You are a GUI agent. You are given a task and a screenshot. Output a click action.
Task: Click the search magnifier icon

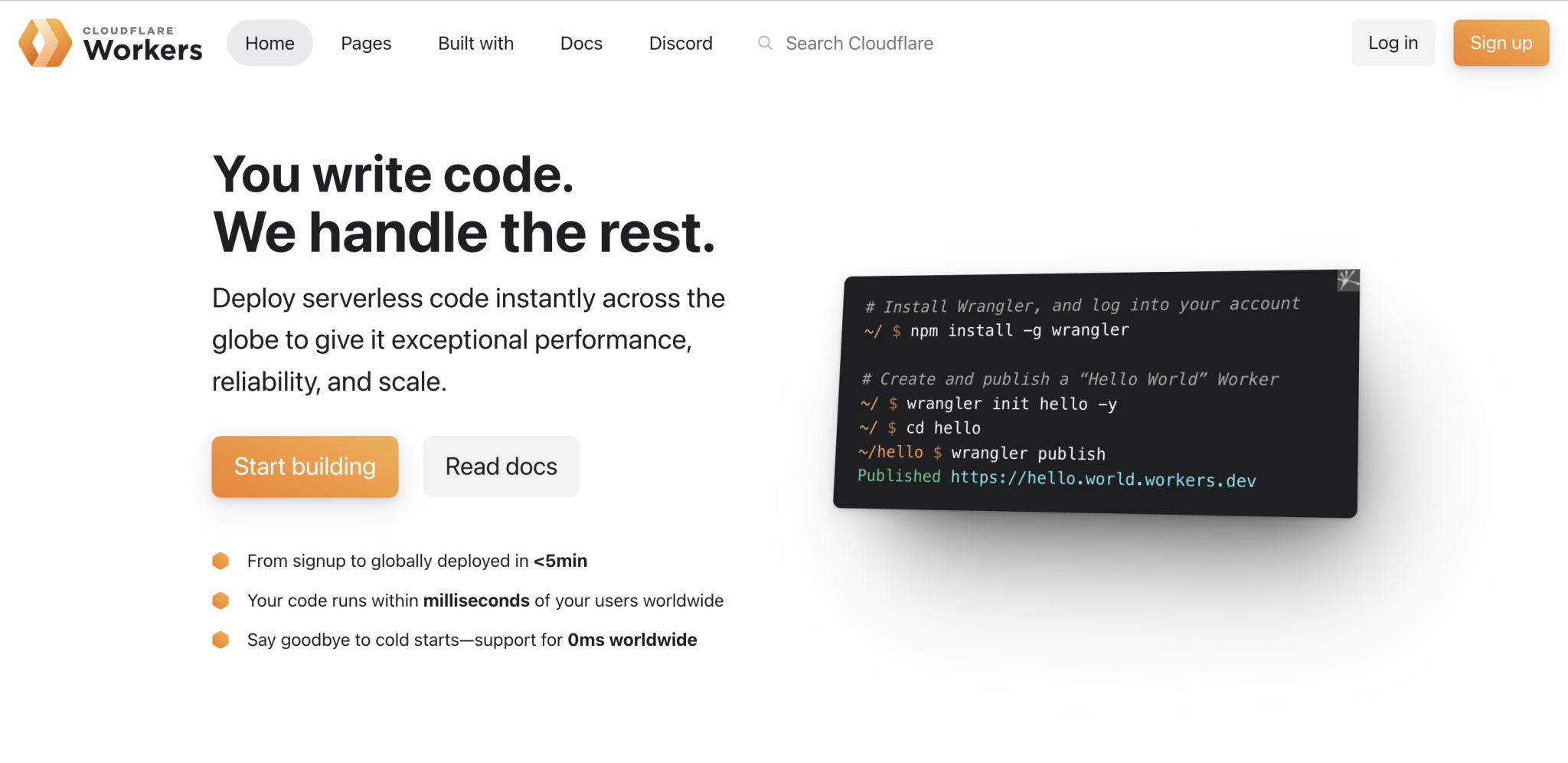pyautogui.click(x=764, y=43)
